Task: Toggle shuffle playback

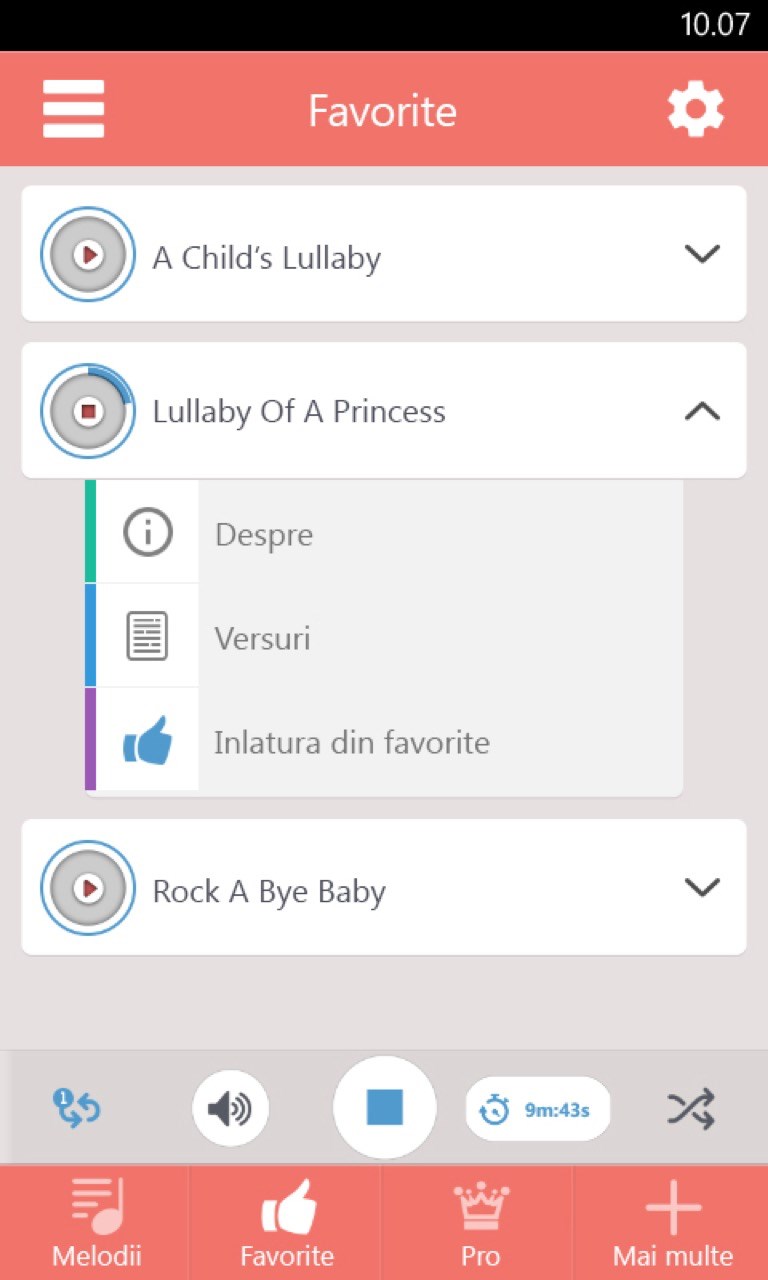Action: point(691,1108)
